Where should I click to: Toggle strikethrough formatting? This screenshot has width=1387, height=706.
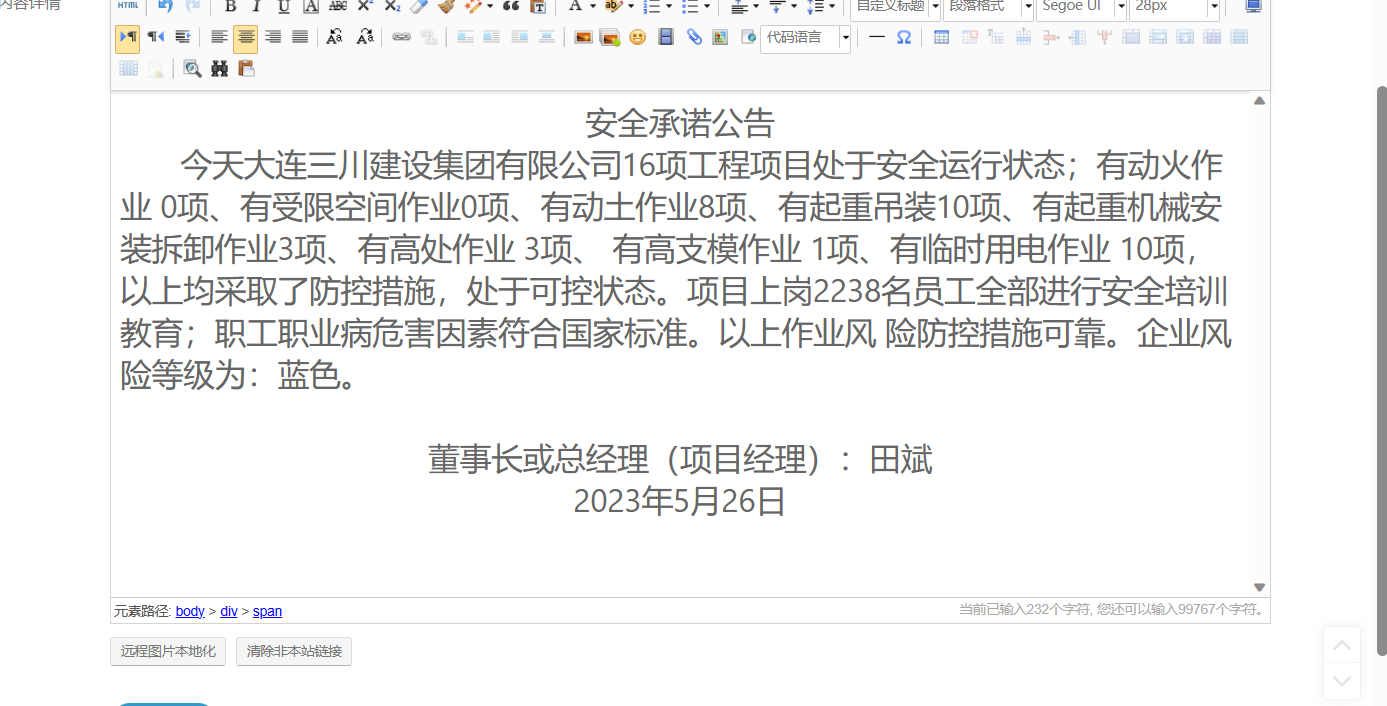tap(338, 6)
